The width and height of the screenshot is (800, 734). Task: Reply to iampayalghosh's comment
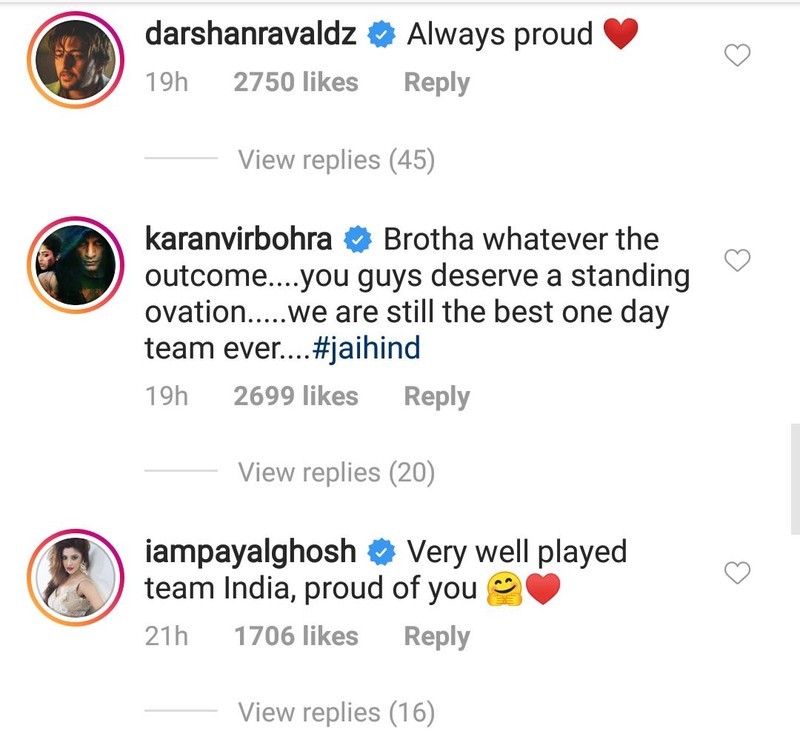437,637
